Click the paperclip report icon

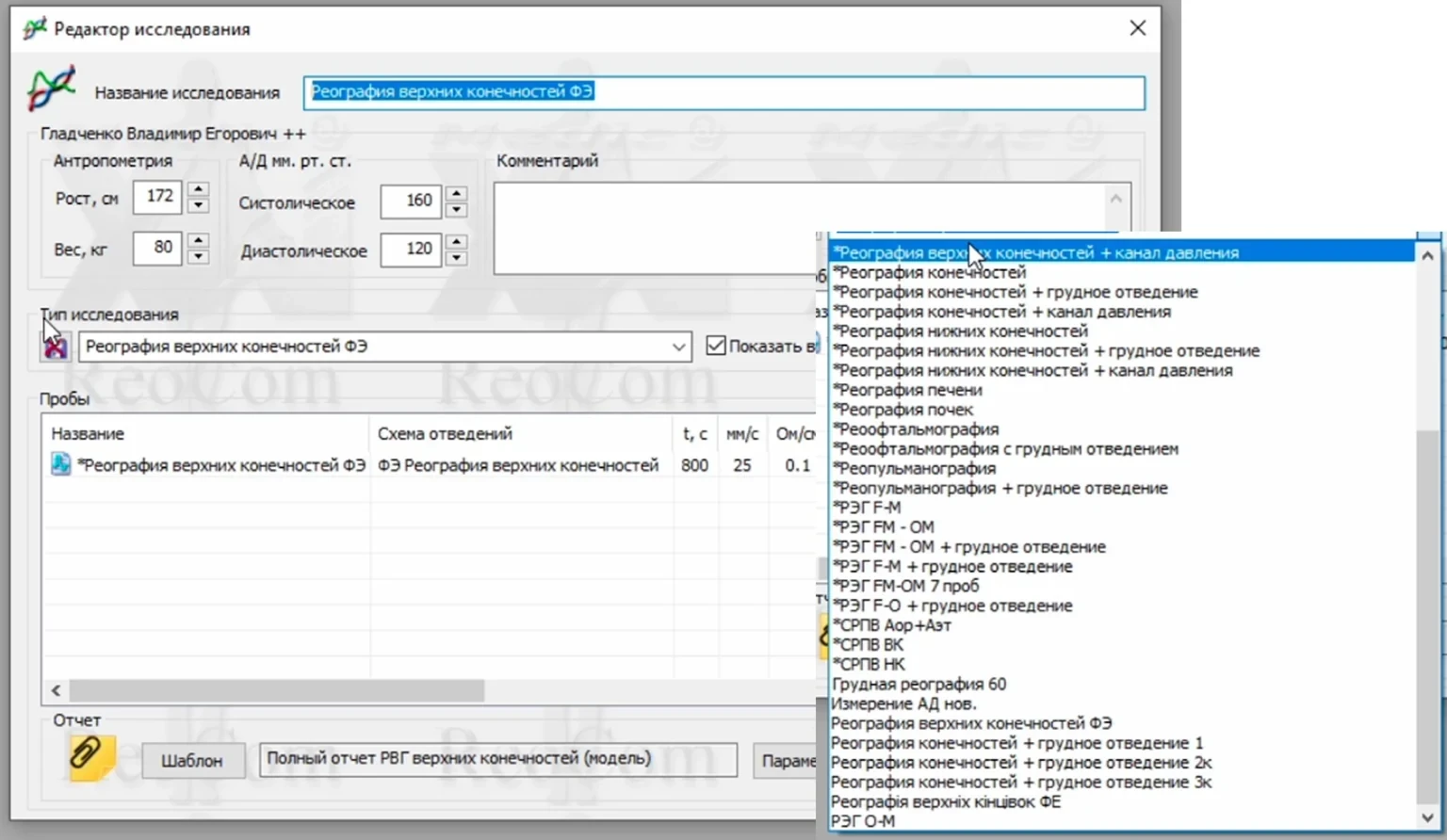91,756
